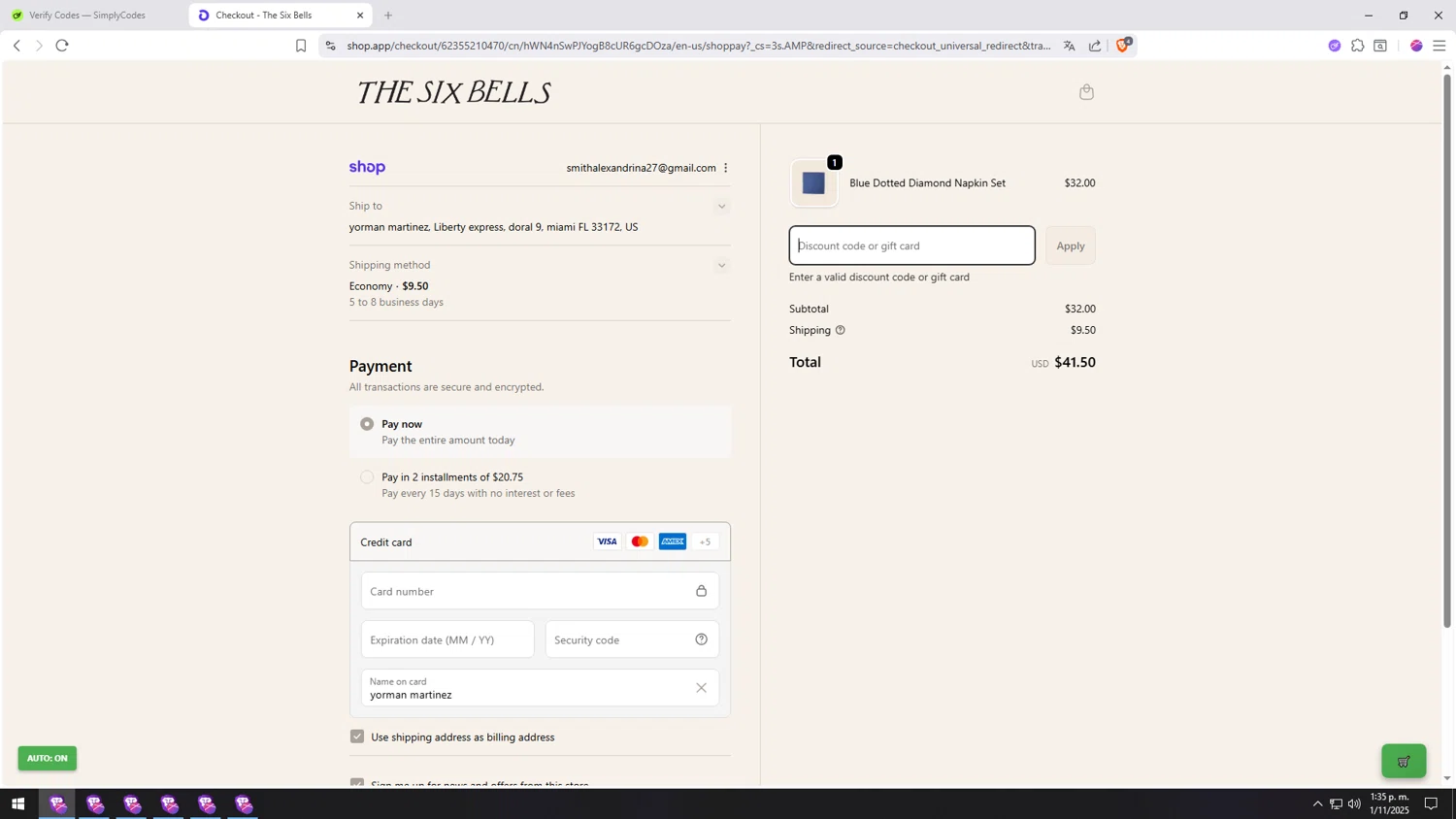Open the taskbar volume control
The height and width of the screenshot is (819, 1456).
(1354, 804)
